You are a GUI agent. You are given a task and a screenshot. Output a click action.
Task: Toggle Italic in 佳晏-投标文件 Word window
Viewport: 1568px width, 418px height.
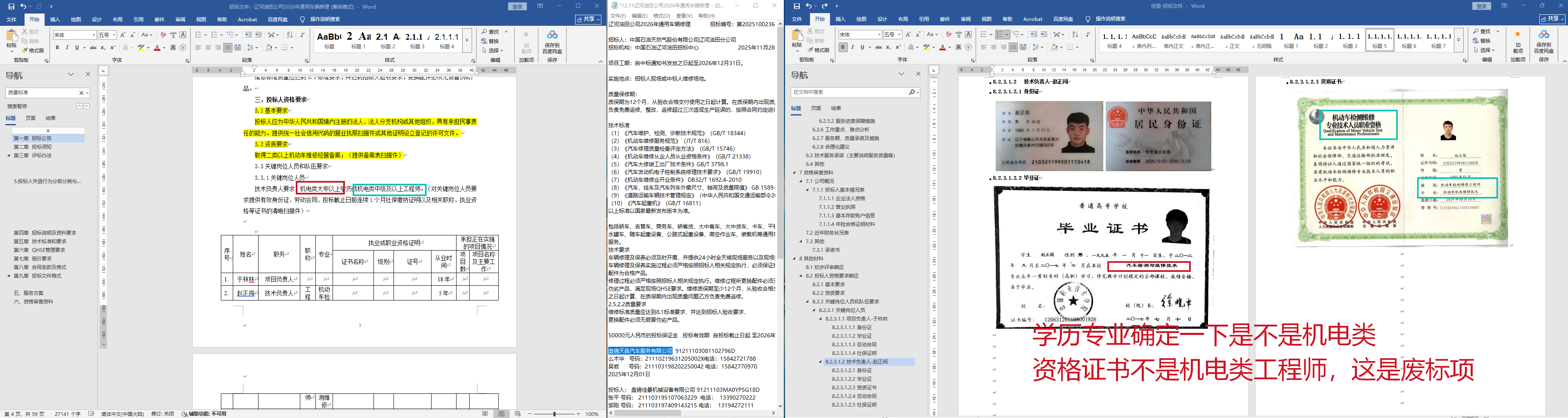point(852,47)
